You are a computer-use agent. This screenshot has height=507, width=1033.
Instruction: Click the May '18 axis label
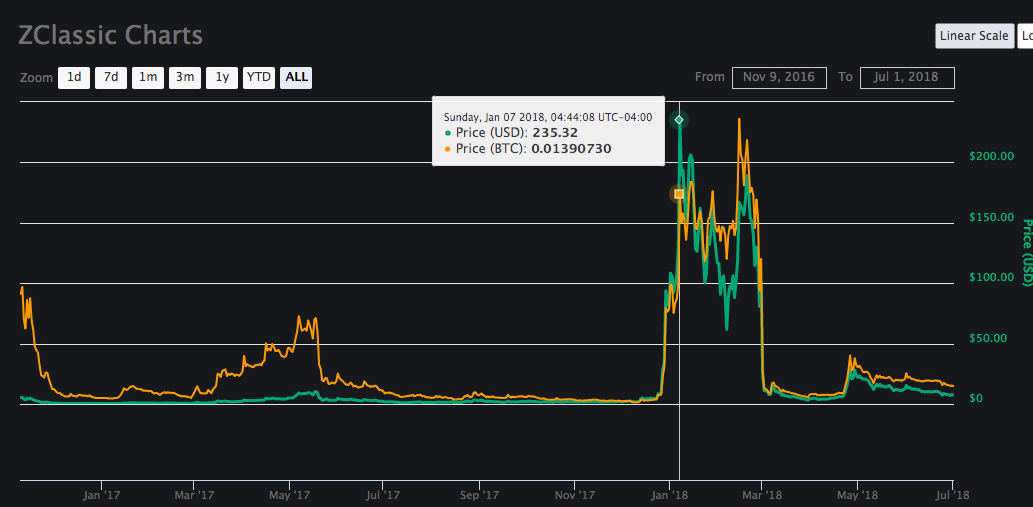[857, 494]
